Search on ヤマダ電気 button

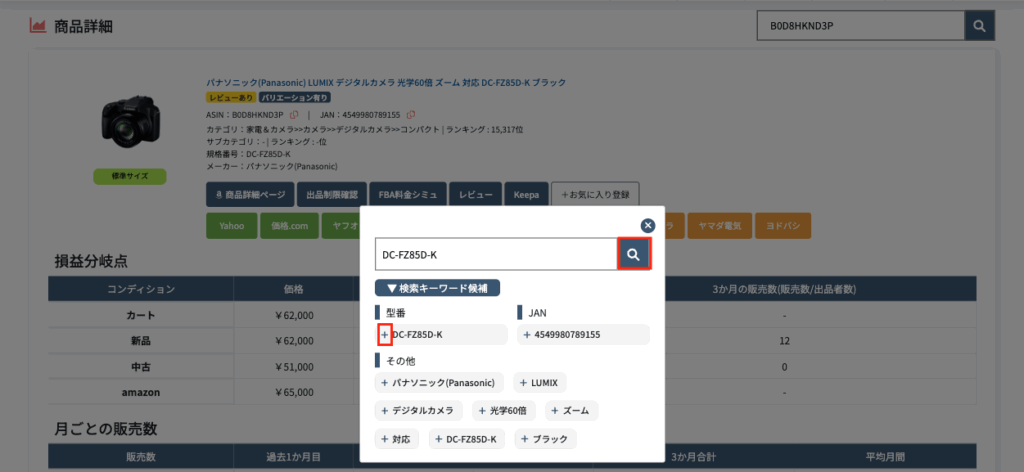coord(720,226)
